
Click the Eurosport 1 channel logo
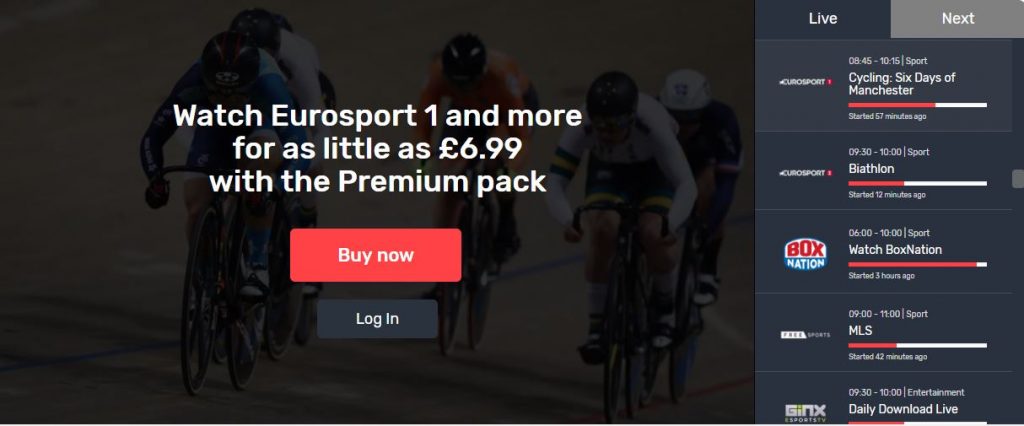pyautogui.click(x=805, y=82)
